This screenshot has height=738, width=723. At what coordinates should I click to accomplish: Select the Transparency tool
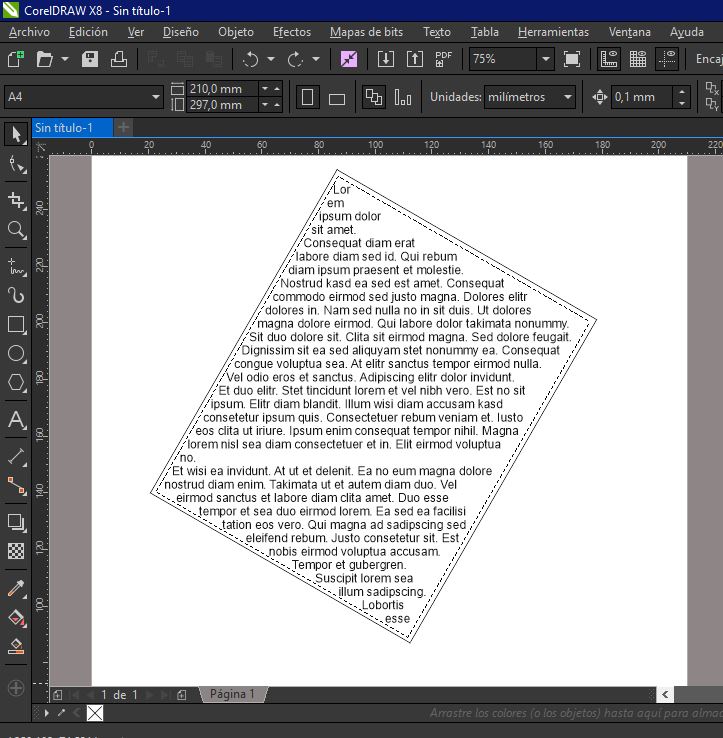pos(16,551)
